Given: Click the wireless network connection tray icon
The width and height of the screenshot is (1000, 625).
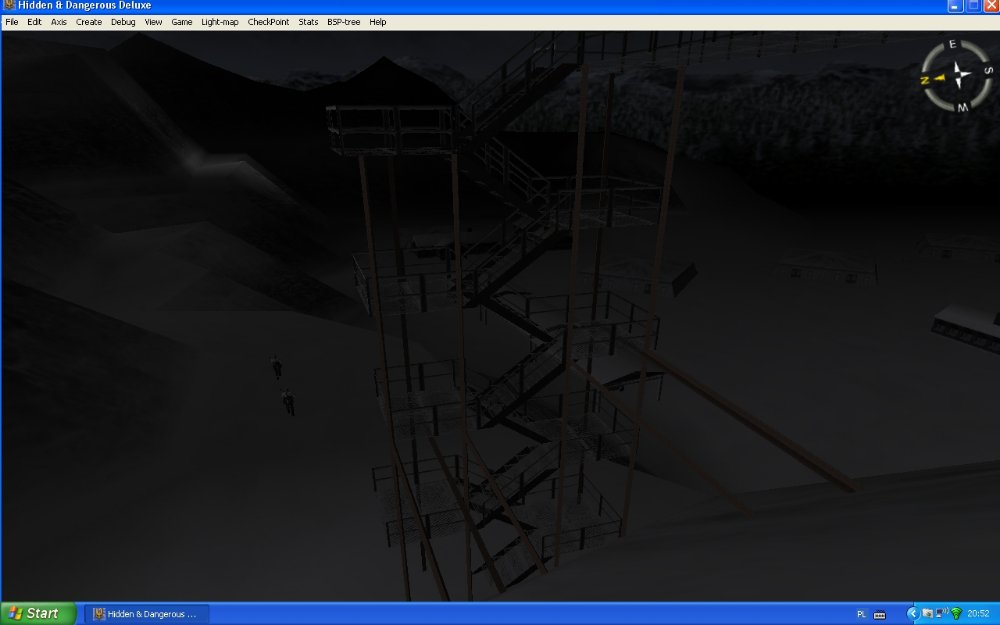Looking at the screenshot, I should [941, 614].
